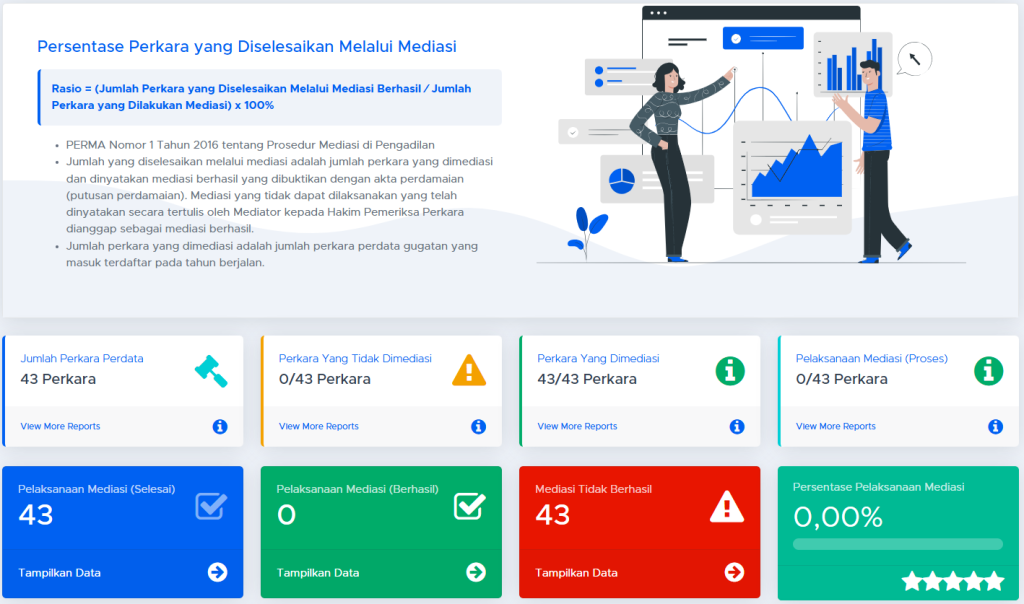Click arrow icon on Mediasi Tidak Berhasil card
1024x604 pixels.
click(x=734, y=572)
